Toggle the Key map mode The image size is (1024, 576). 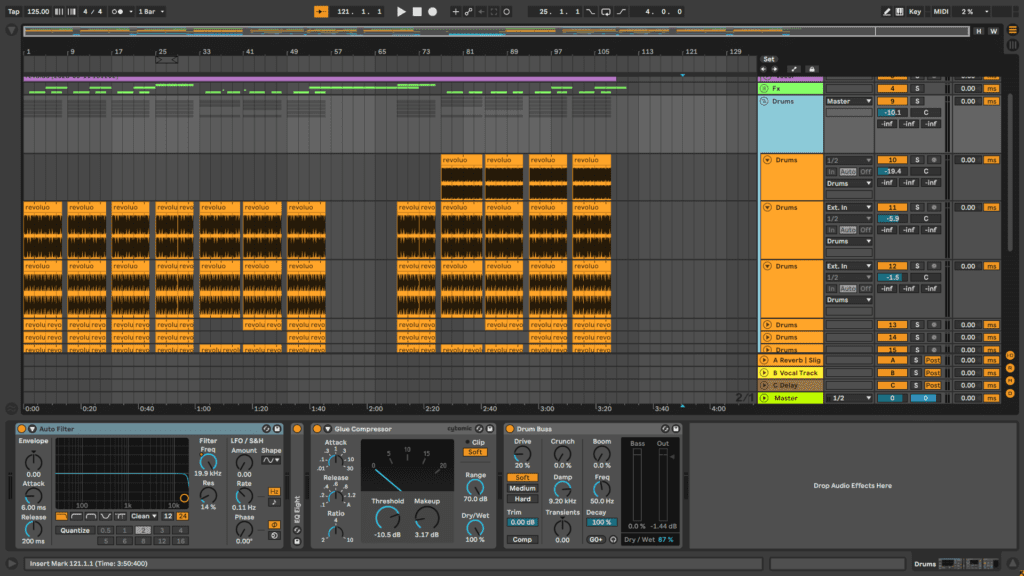pyautogui.click(x=915, y=12)
